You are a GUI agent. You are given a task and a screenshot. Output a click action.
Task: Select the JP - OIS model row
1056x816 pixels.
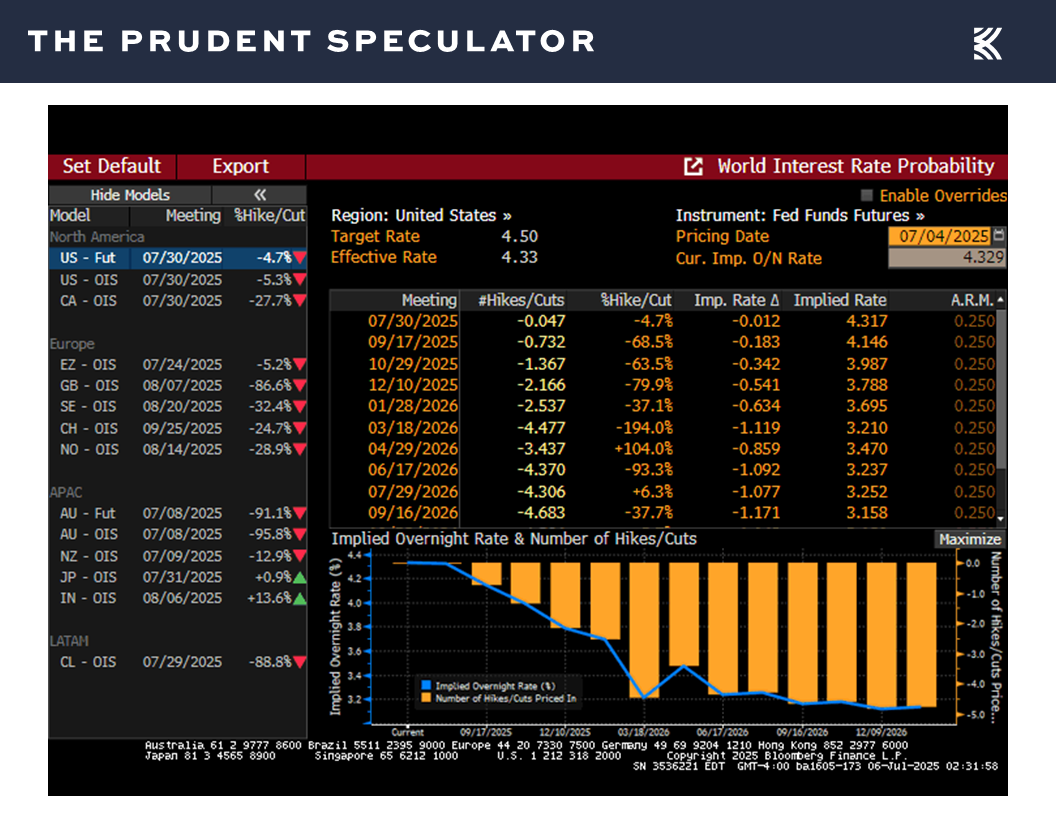click(x=178, y=577)
